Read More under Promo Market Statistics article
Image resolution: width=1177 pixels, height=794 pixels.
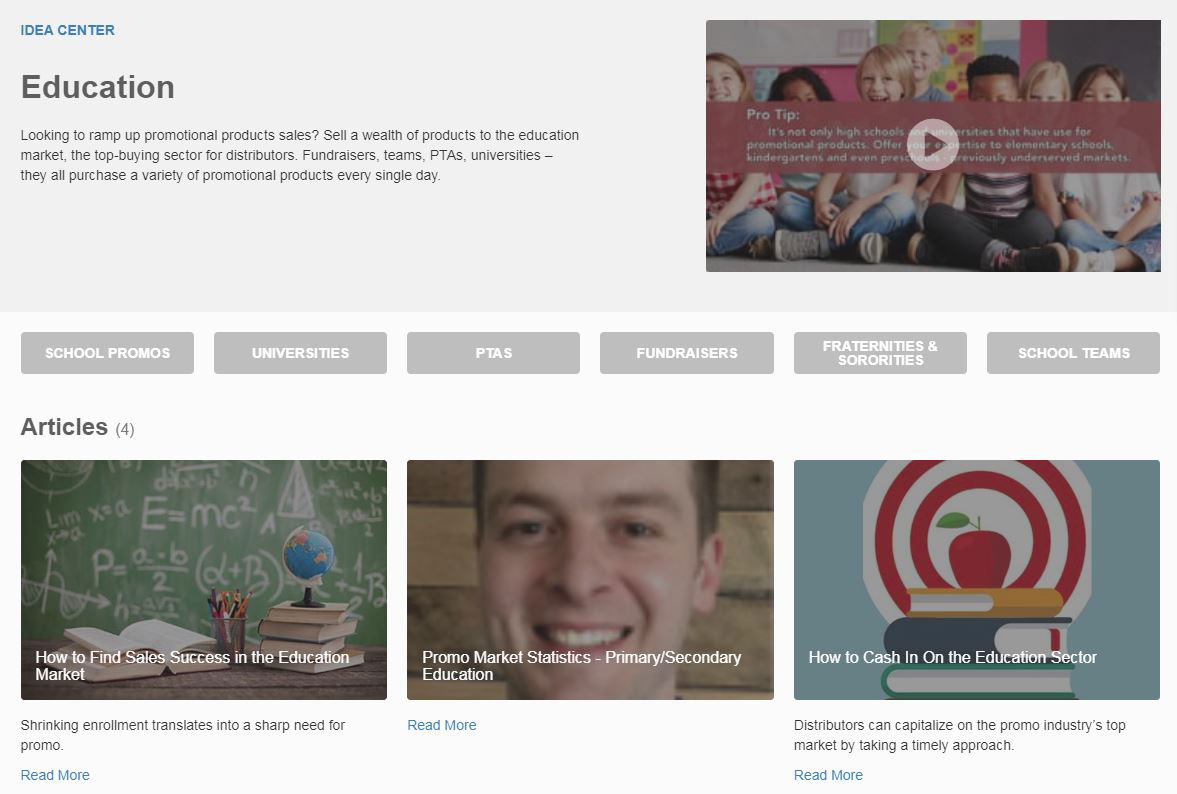441,725
